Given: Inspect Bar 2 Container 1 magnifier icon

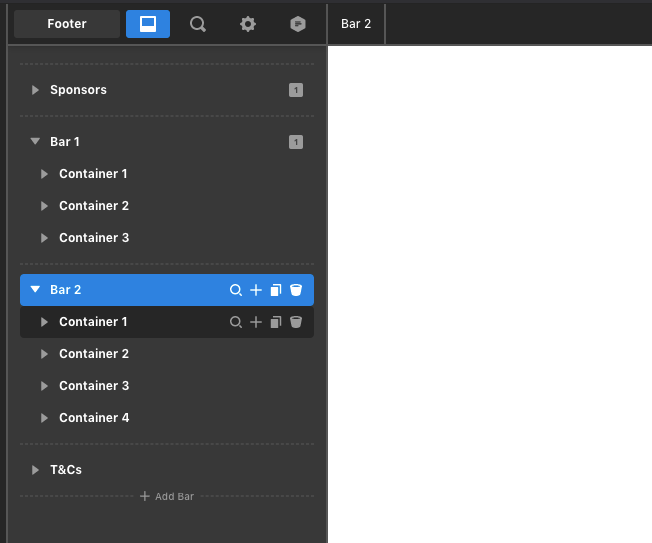Looking at the screenshot, I should (236, 322).
